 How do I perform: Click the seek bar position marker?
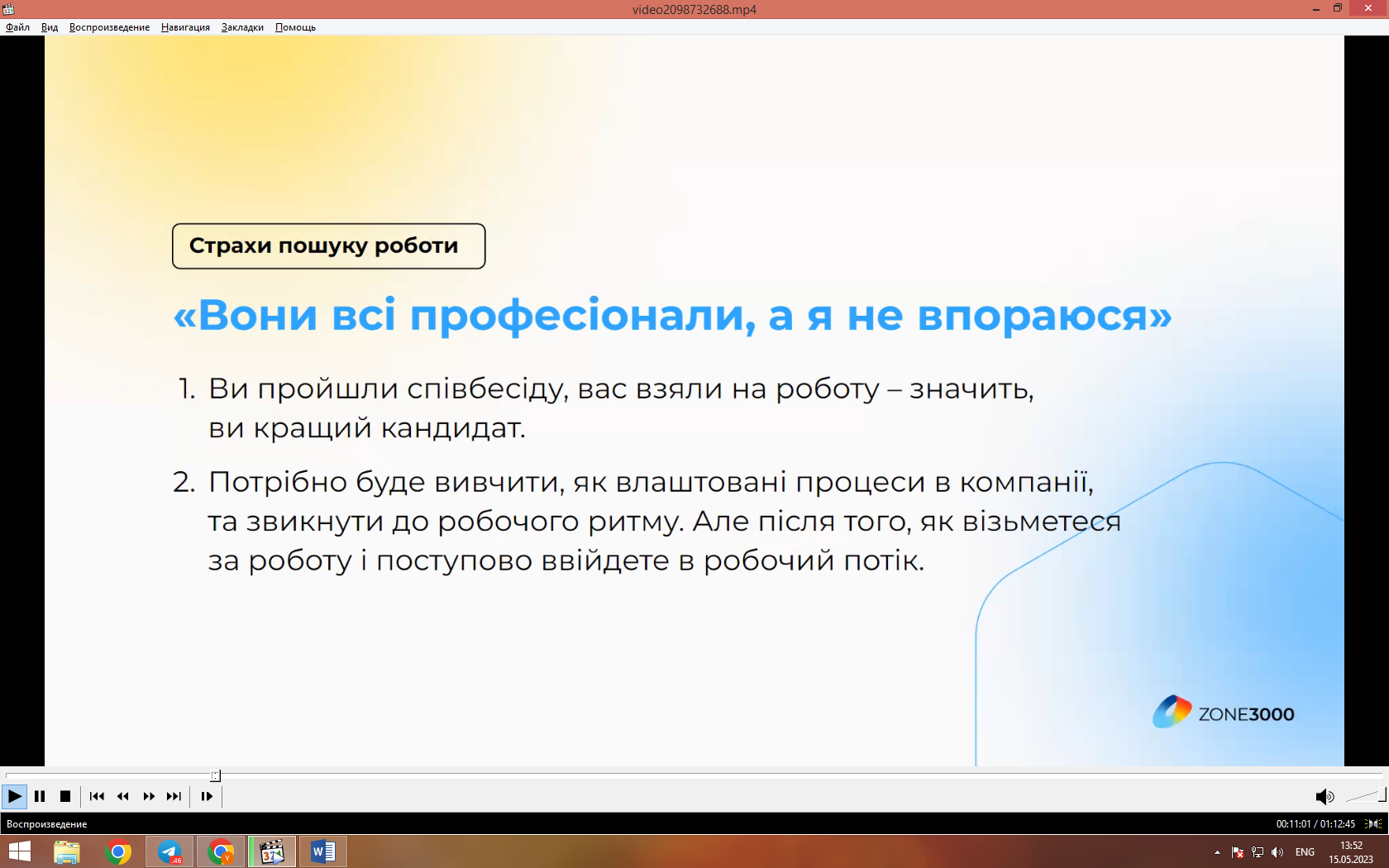pyautogui.click(x=215, y=775)
